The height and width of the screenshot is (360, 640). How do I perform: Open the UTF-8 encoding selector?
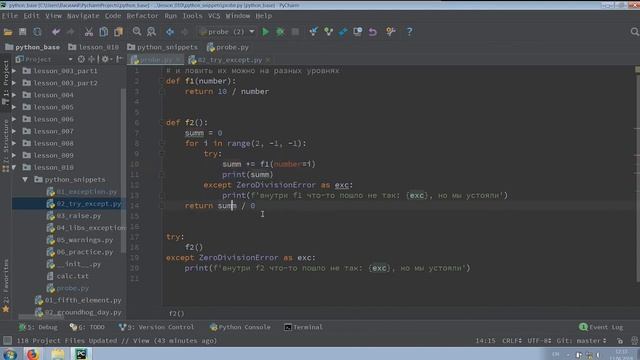click(539, 340)
